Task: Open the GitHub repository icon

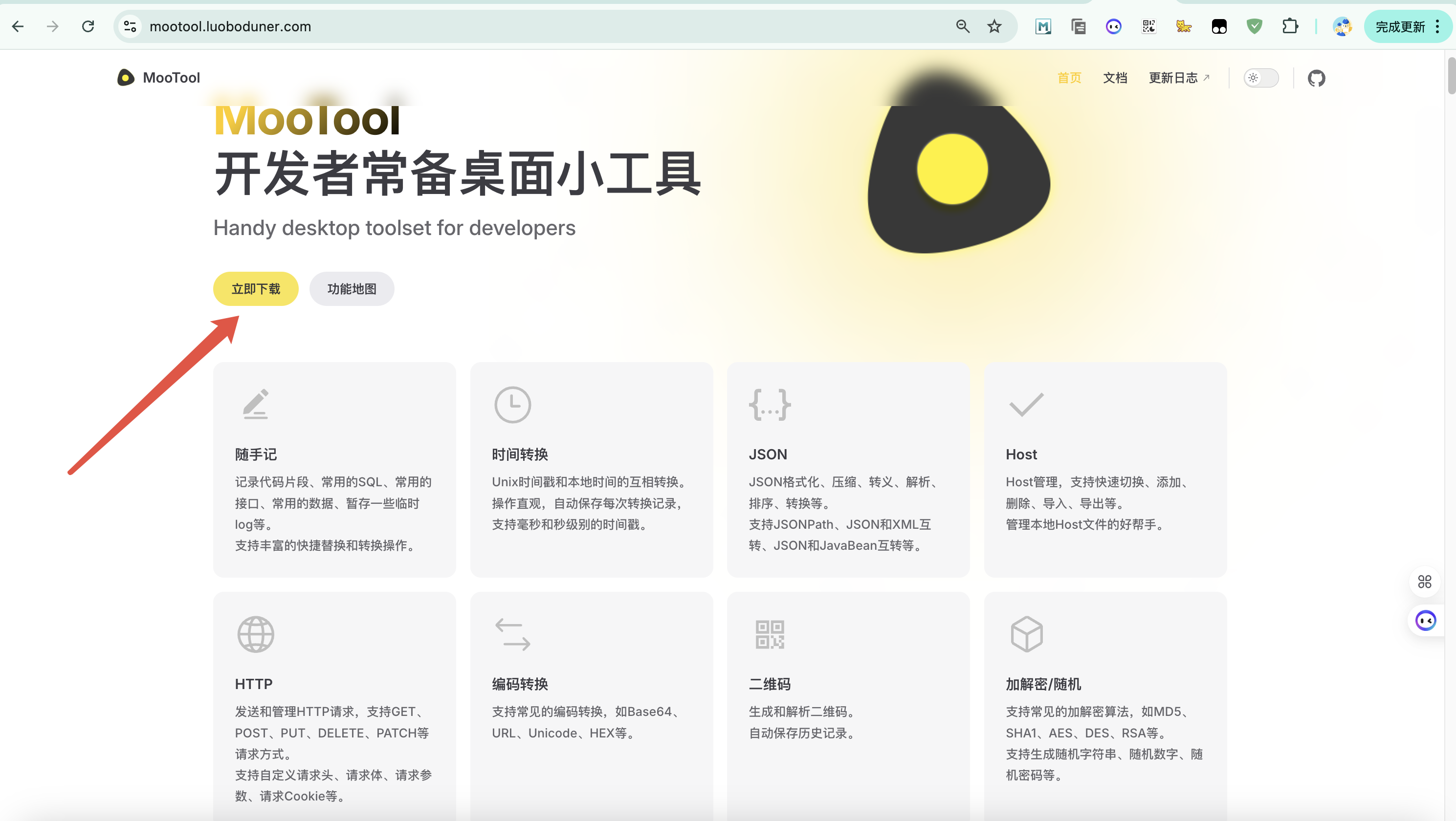Action: click(x=1316, y=78)
